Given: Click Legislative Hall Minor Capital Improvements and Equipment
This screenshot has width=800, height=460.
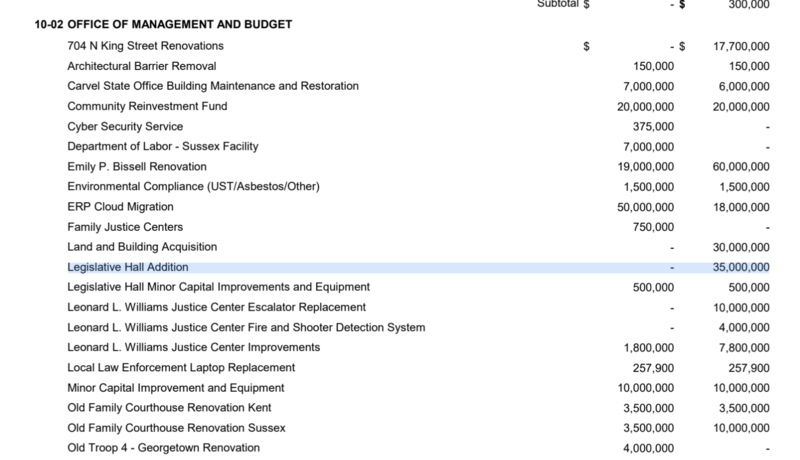Looking at the screenshot, I should 218,287.
